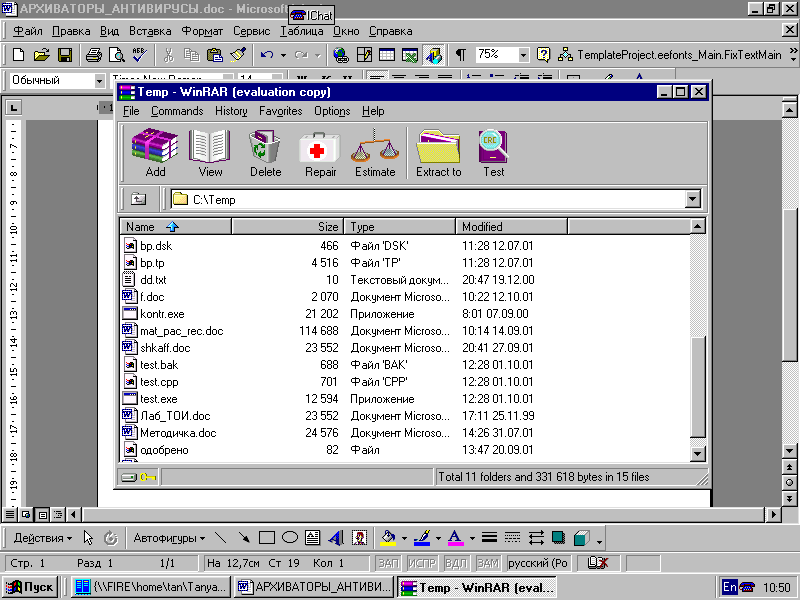
Task: Click the Undo arrow in Word
Action: click(x=266, y=55)
